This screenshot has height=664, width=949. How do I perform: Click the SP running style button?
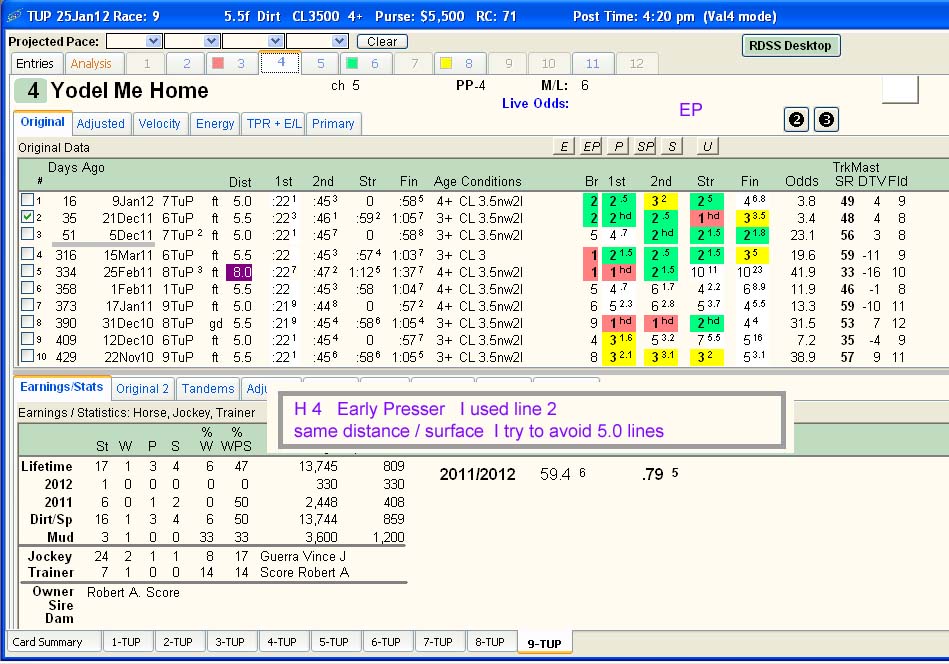[x=645, y=146]
